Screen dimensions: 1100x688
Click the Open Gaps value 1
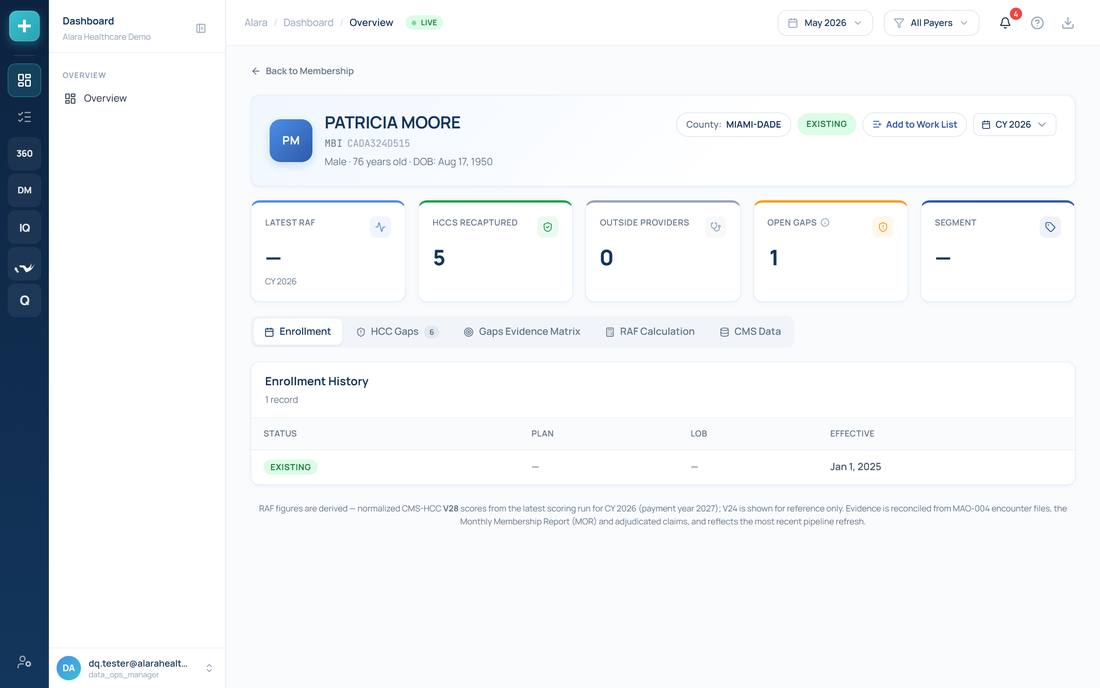[x=774, y=258]
